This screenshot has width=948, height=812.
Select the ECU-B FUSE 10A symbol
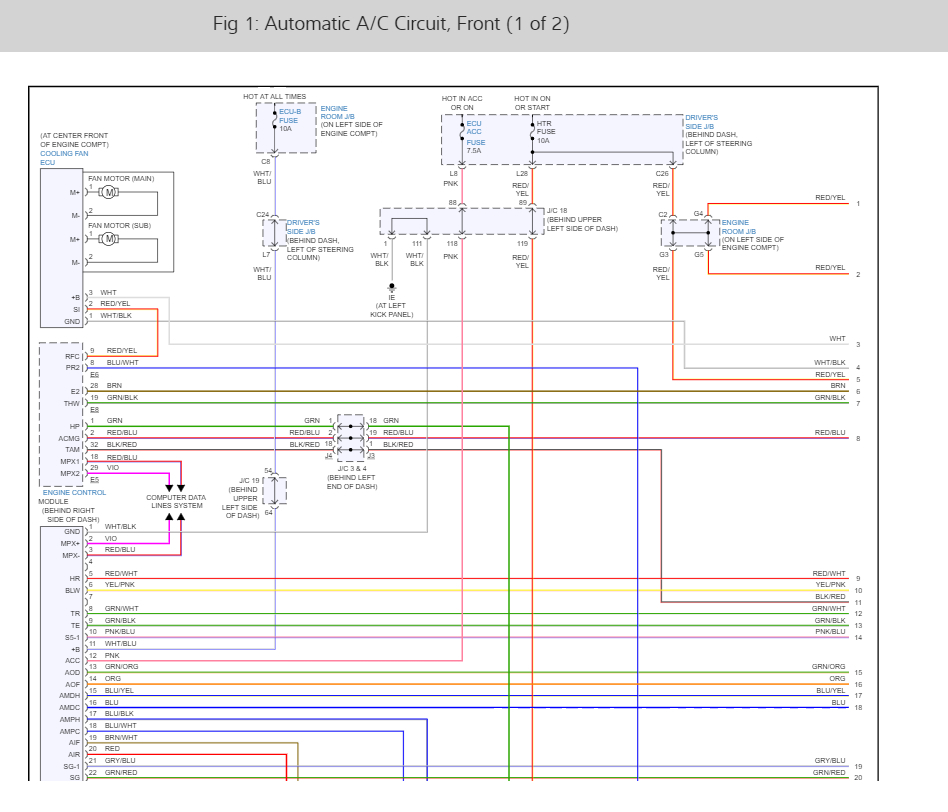click(277, 121)
